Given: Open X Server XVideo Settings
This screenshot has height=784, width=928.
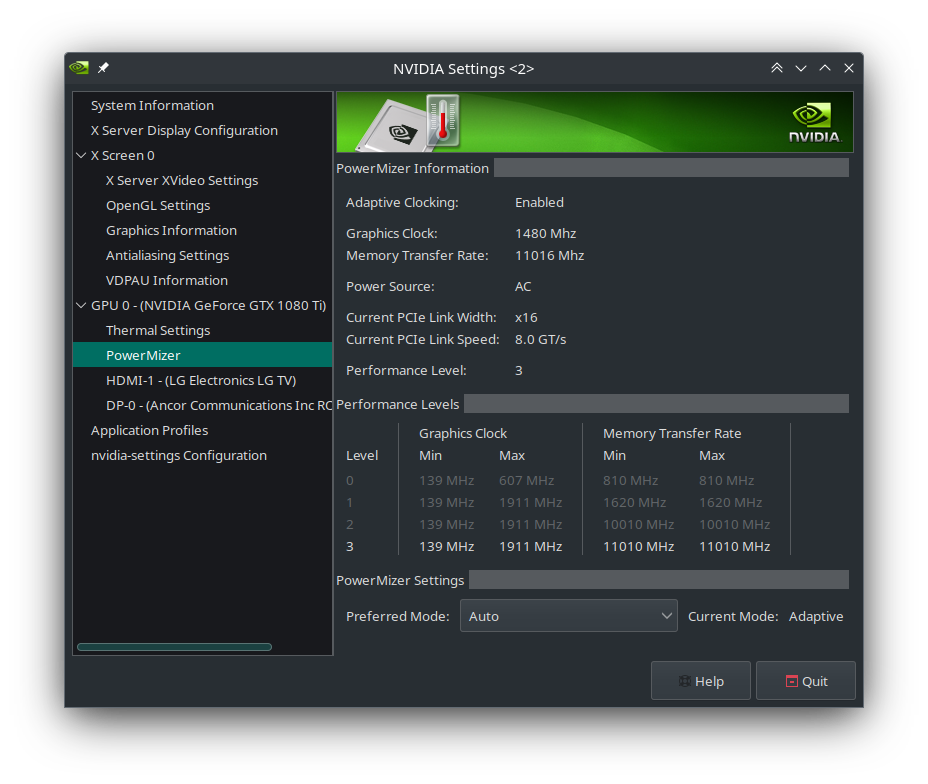Looking at the screenshot, I should pyautogui.click(x=182, y=180).
